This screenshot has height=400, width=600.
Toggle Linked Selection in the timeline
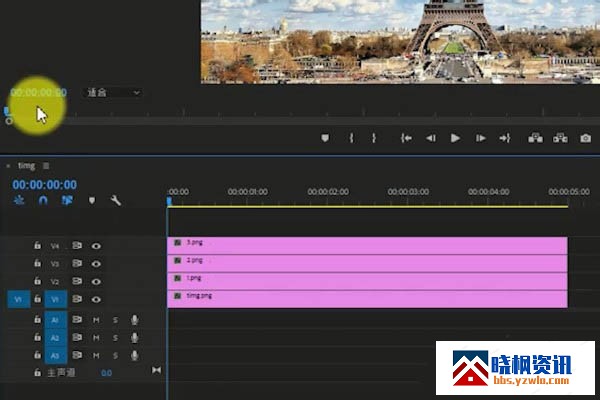tap(67, 200)
